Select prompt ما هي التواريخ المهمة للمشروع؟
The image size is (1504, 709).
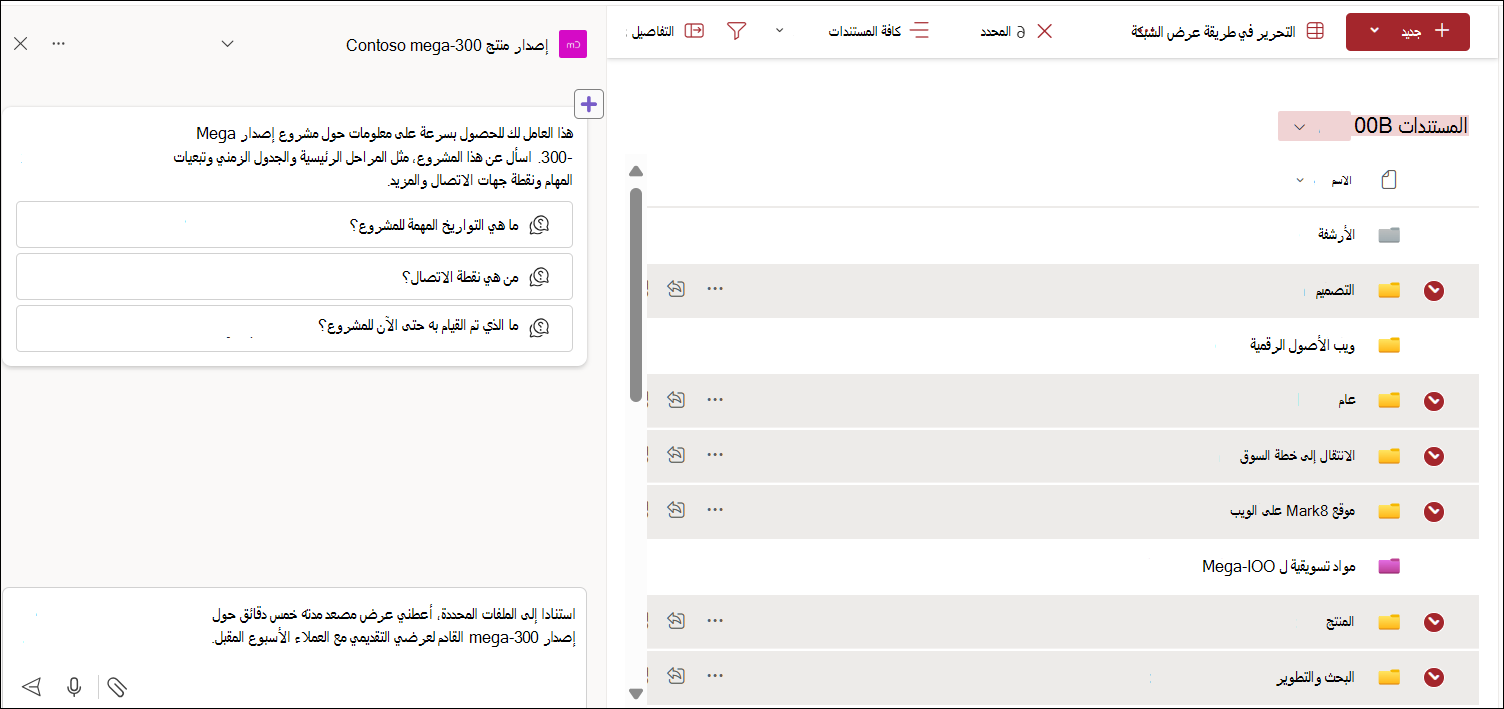click(x=294, y=225)
